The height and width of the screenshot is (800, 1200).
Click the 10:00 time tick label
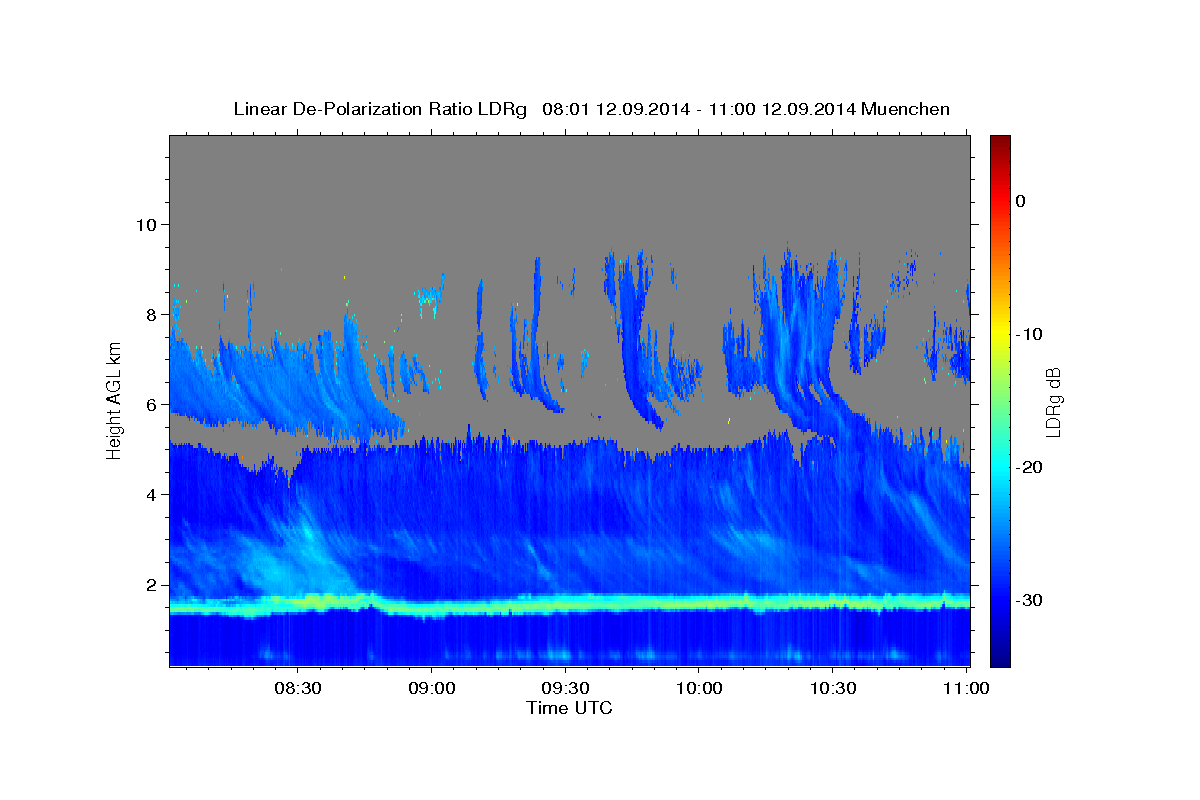pyautogui.click(x=698, y=688)
